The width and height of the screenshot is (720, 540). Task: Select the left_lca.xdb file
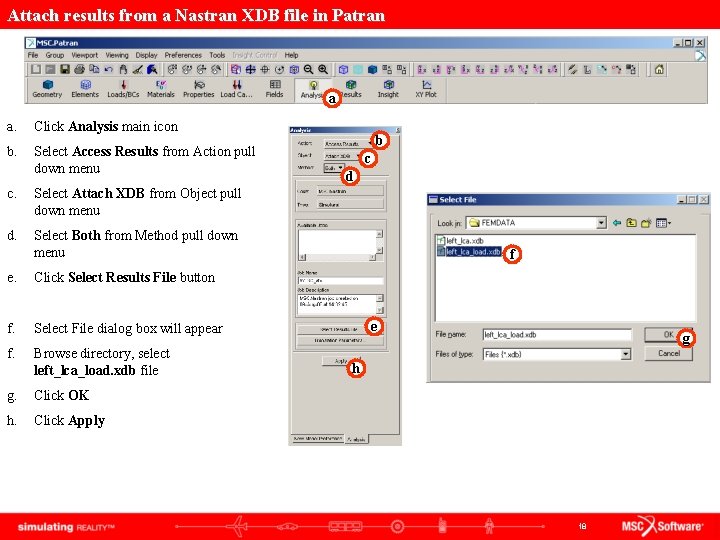click(x=460, y=241)
